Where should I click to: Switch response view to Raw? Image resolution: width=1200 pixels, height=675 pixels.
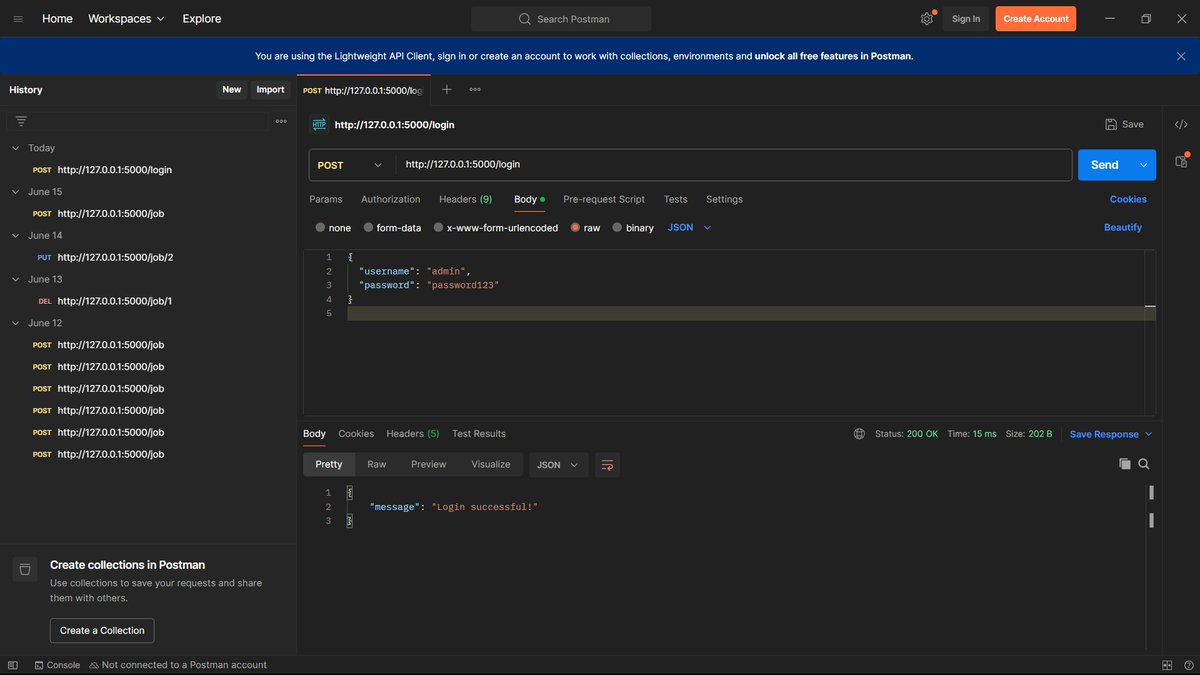376,464
